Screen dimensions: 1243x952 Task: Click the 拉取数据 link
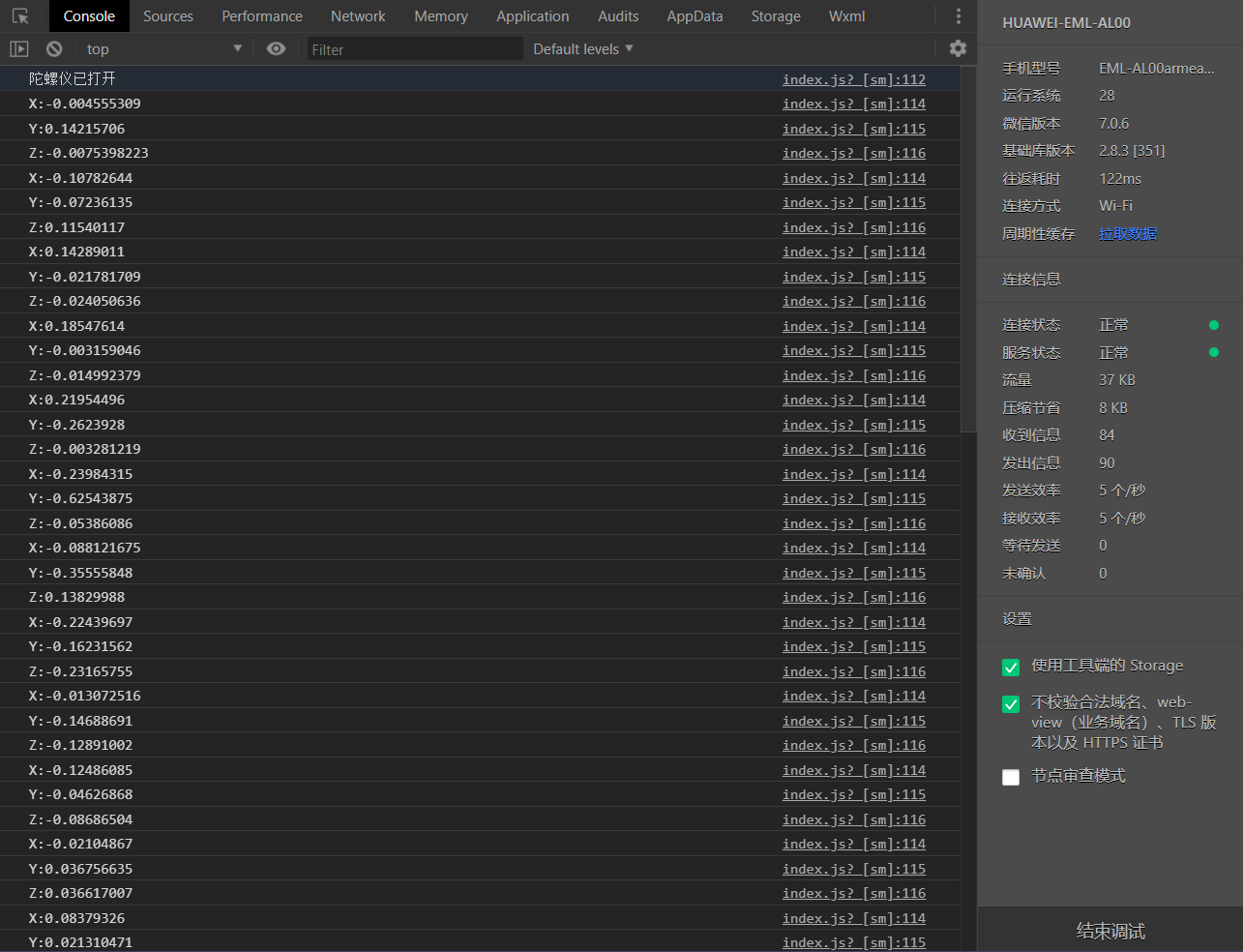(x=1128, y=233)
